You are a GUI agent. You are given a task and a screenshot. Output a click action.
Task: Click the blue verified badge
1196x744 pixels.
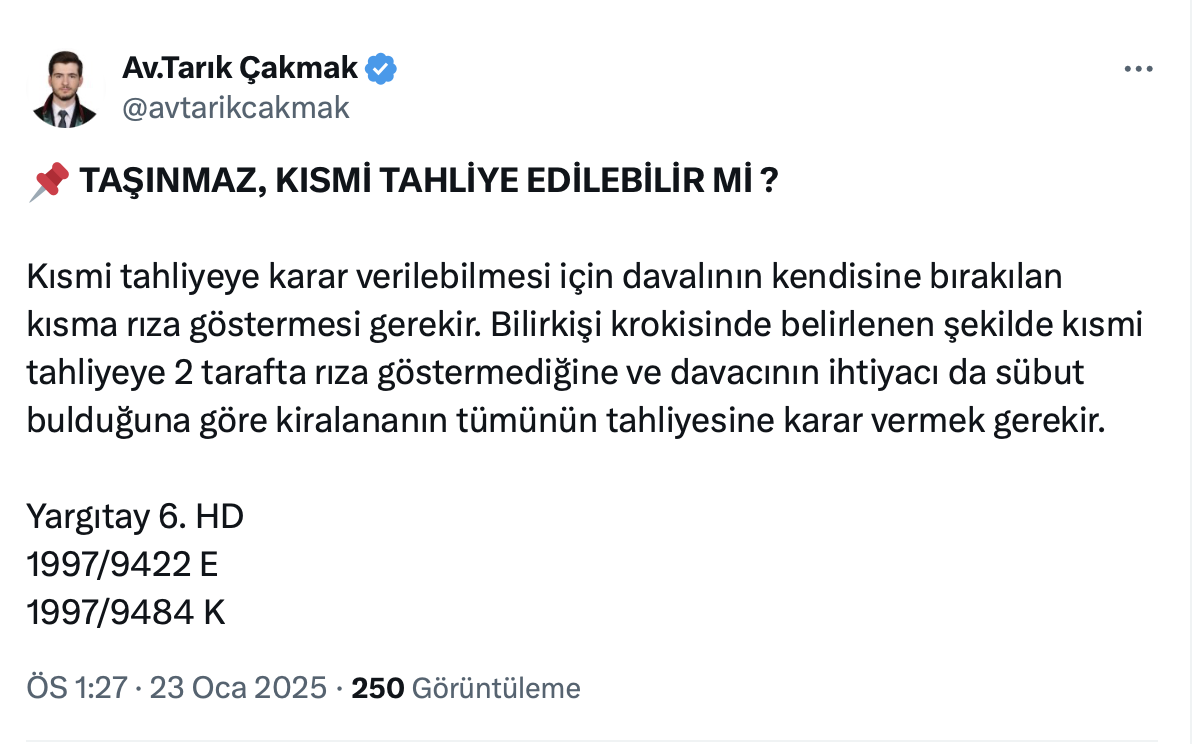[x=382, y=68]
